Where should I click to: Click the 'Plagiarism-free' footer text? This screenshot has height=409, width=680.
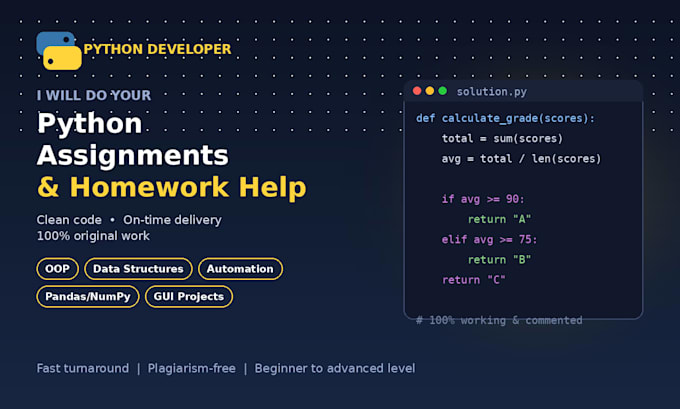click(192, 368)
